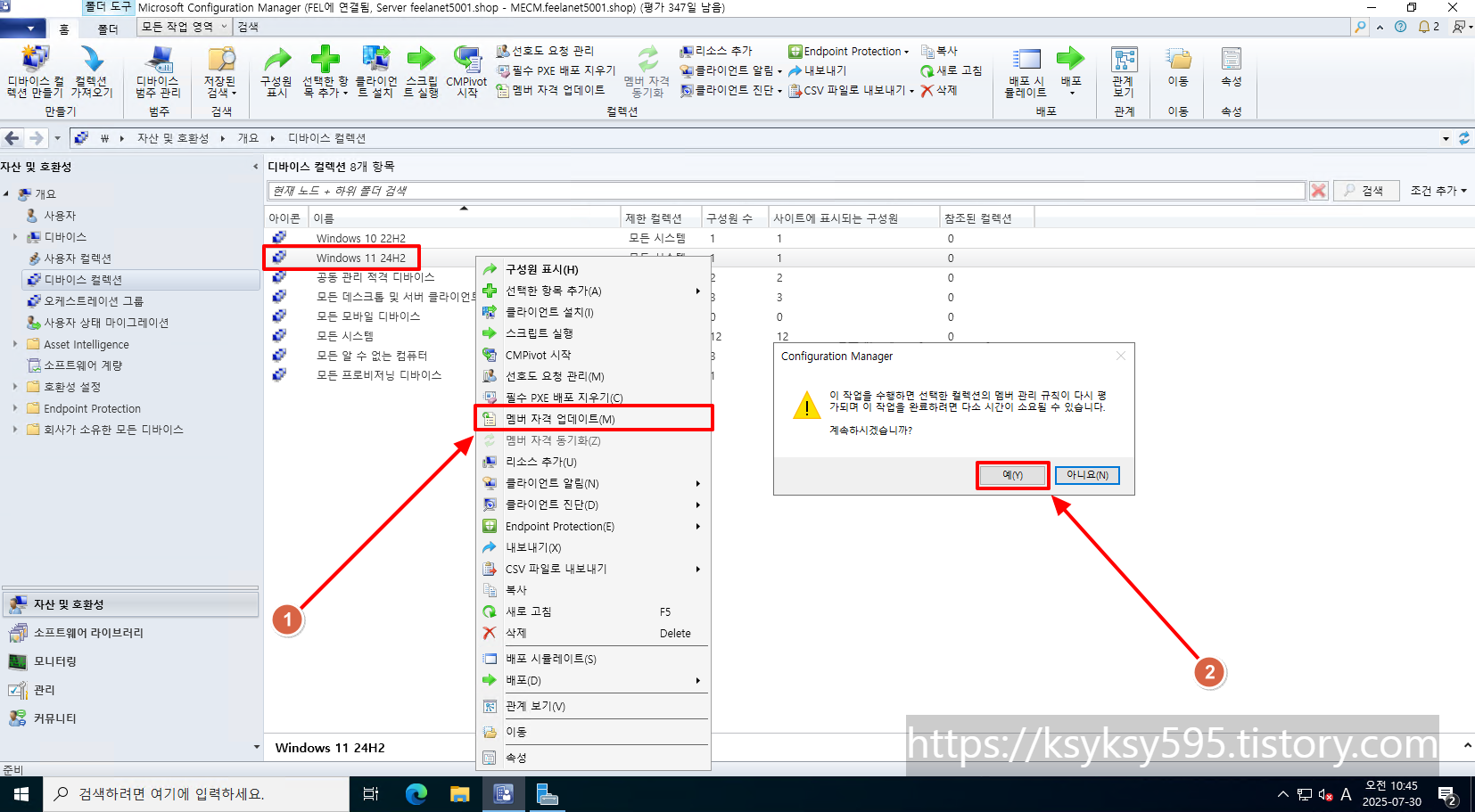Open 저장된 검색 dropdown
The image size is (1475, 812).
220,71
